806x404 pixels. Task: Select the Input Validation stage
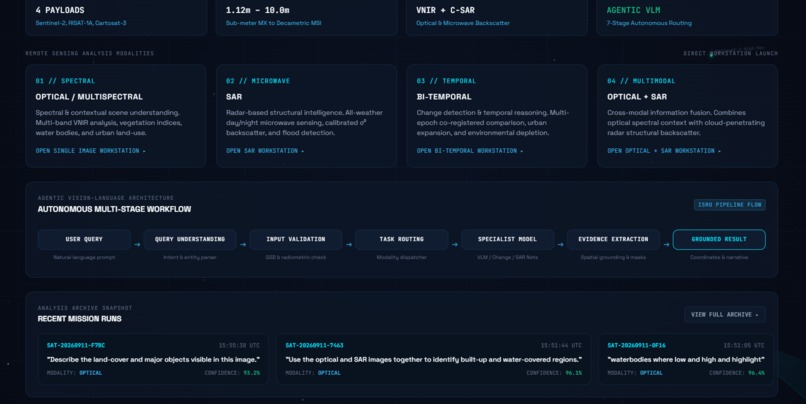pos(296,240)
